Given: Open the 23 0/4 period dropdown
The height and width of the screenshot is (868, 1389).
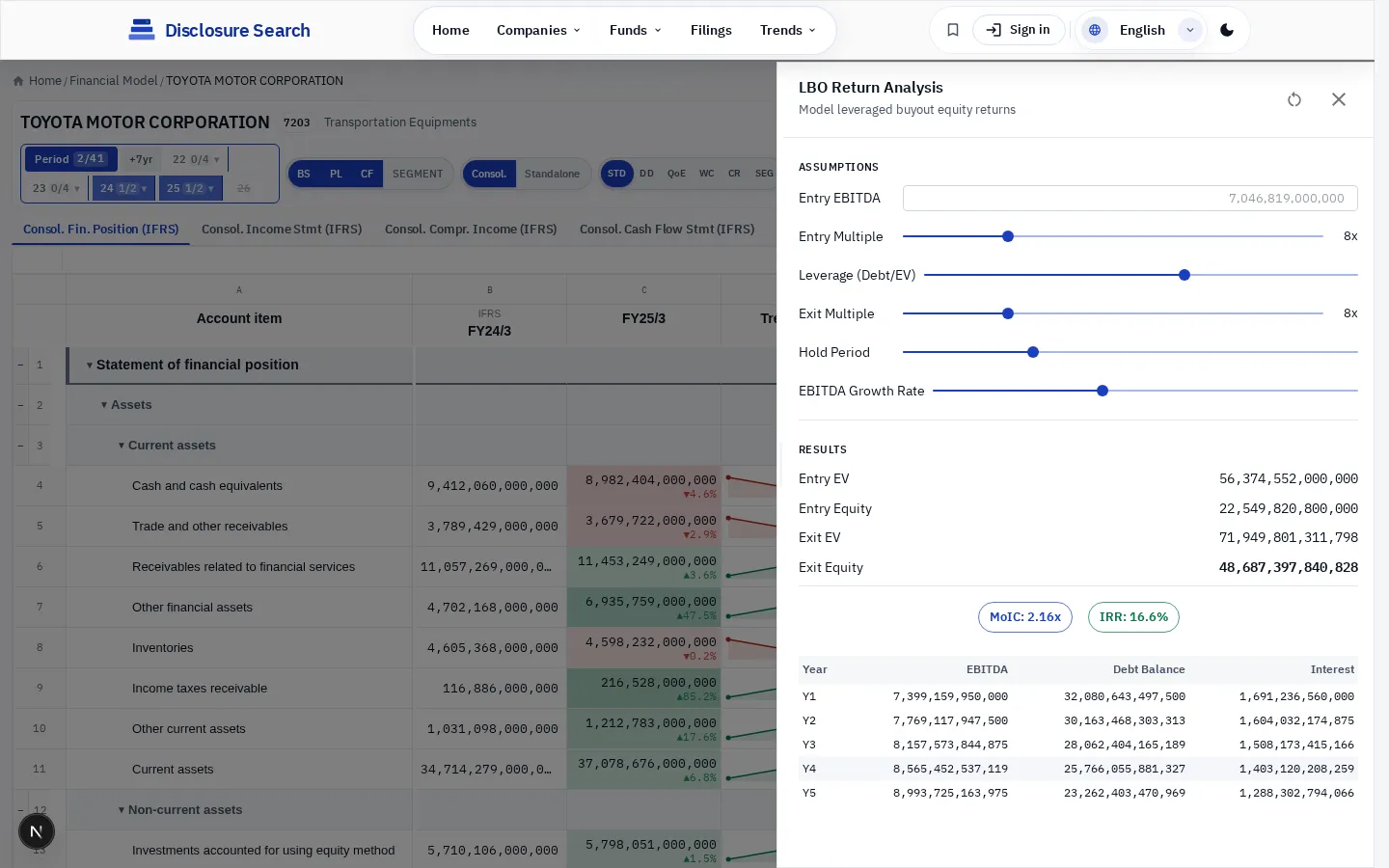Looking at the screenshot, I should [x=56, y=188].
